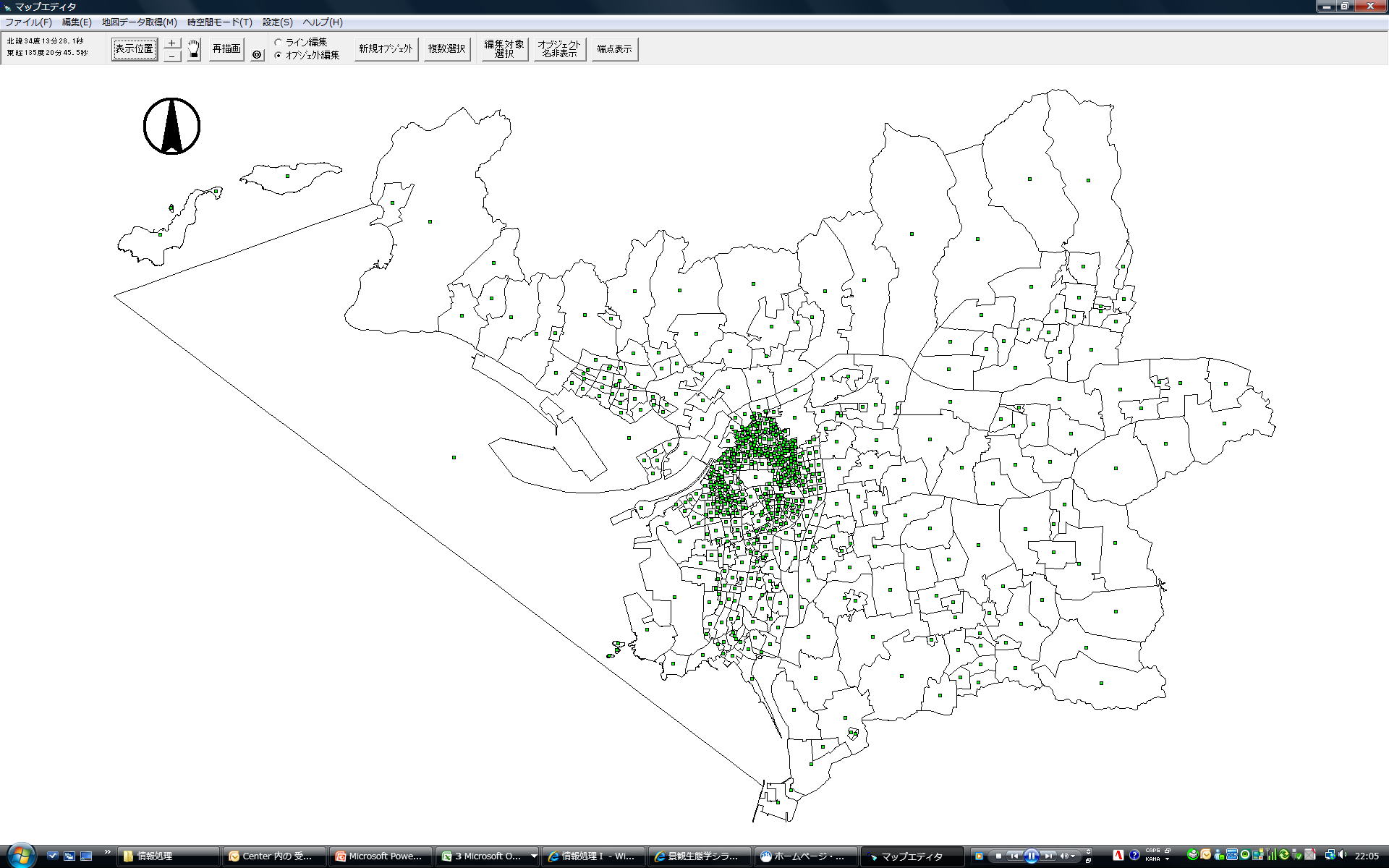This screenshot has height=868, width=1389.
Task: Click the オブジェクト名非表示 button
Action: tap(560, 49)
